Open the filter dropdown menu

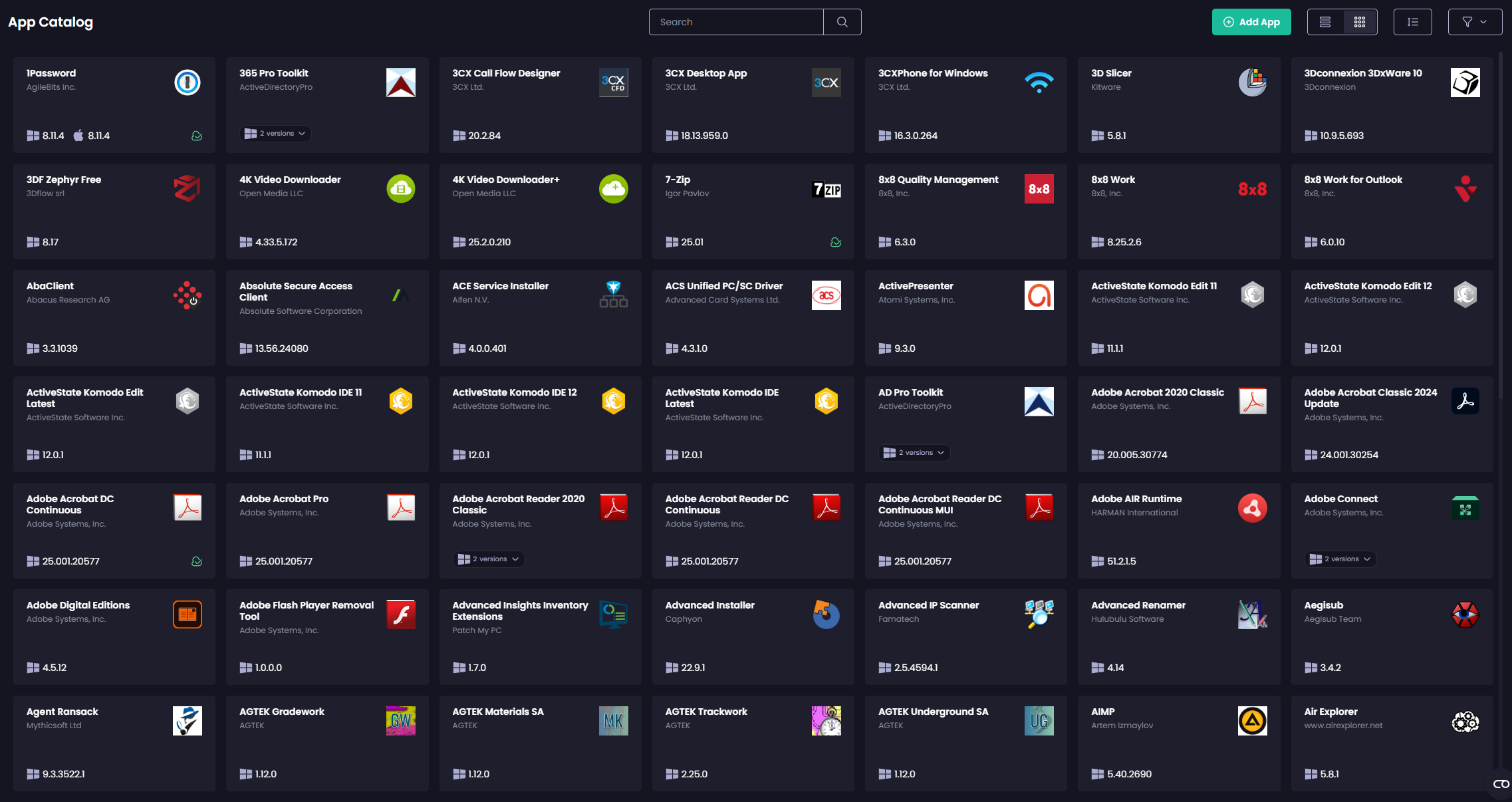pos(1474,22)
